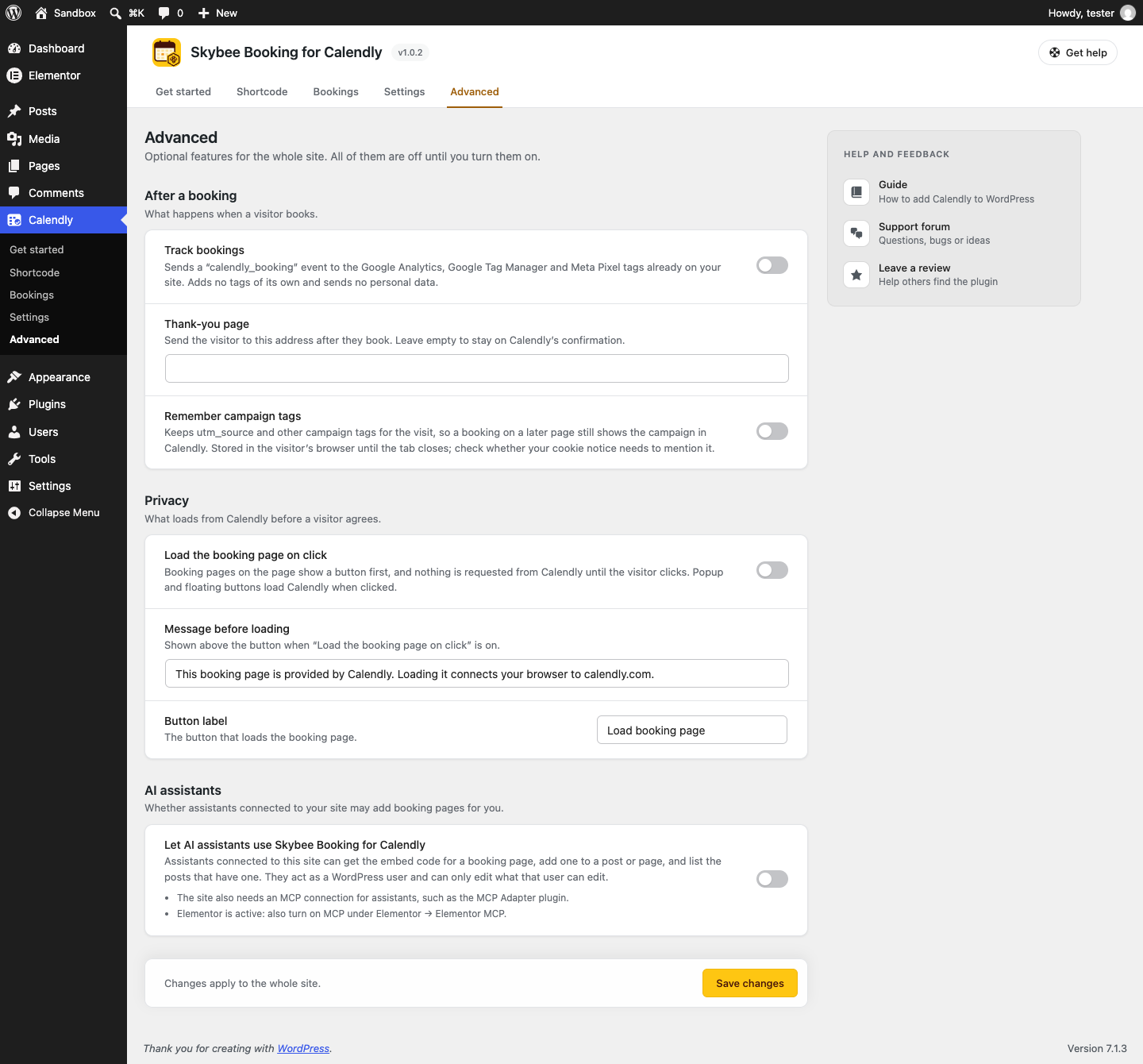Open the Bookings tab

[x=336, y=92]
